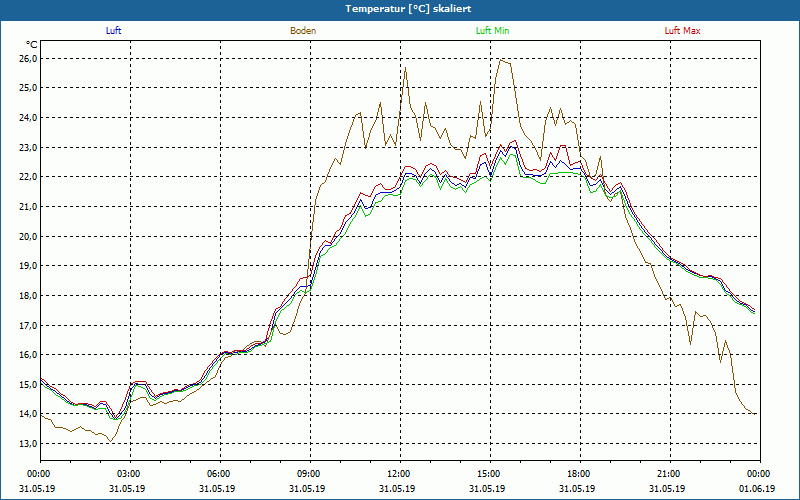Viewport: 800px width, 500px height.
Task: Click the 22,0 y-axis value
Action: [x=28, y=177]
